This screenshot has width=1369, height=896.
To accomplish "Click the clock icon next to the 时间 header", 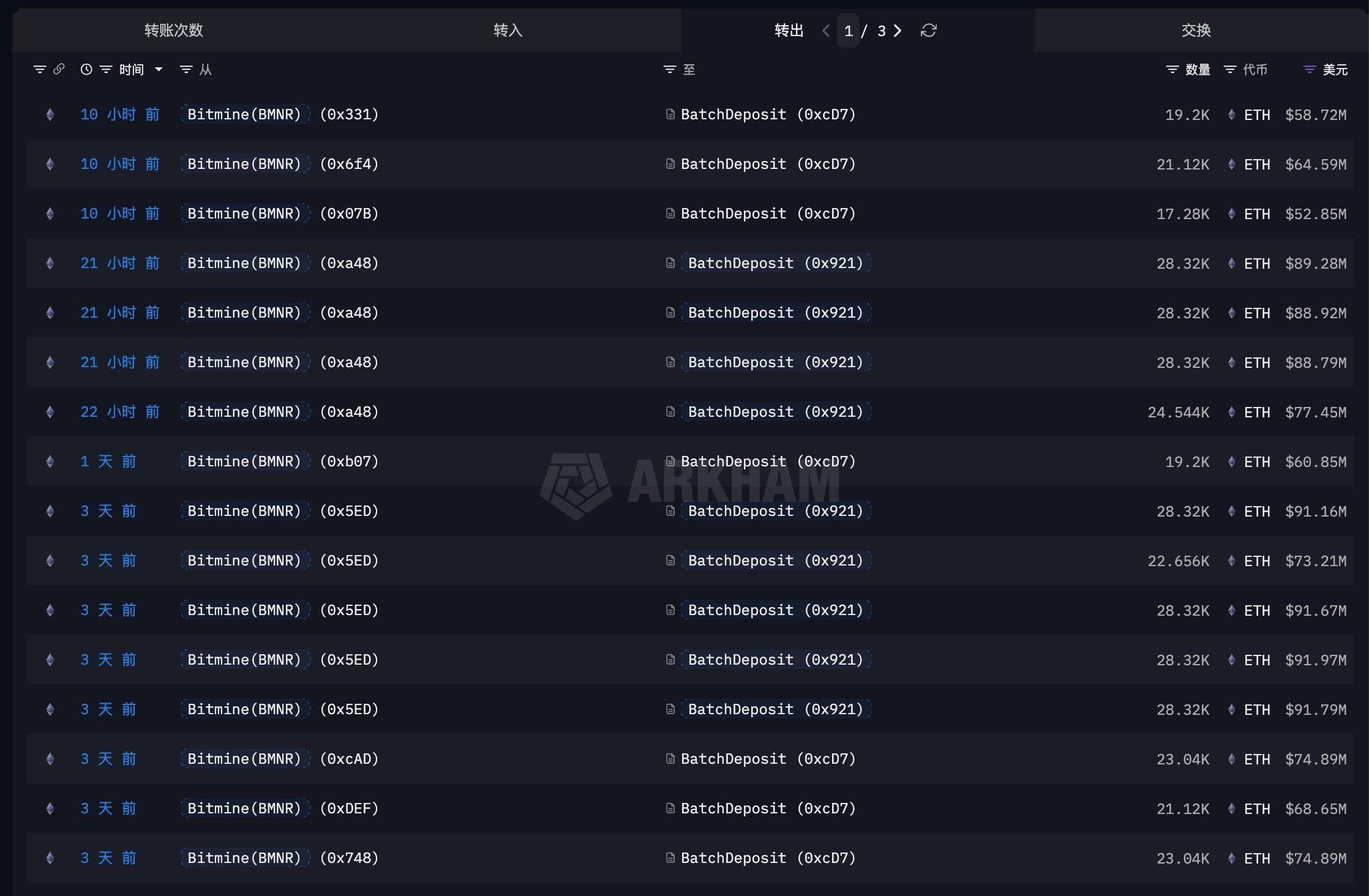I will tap(85, 69).
